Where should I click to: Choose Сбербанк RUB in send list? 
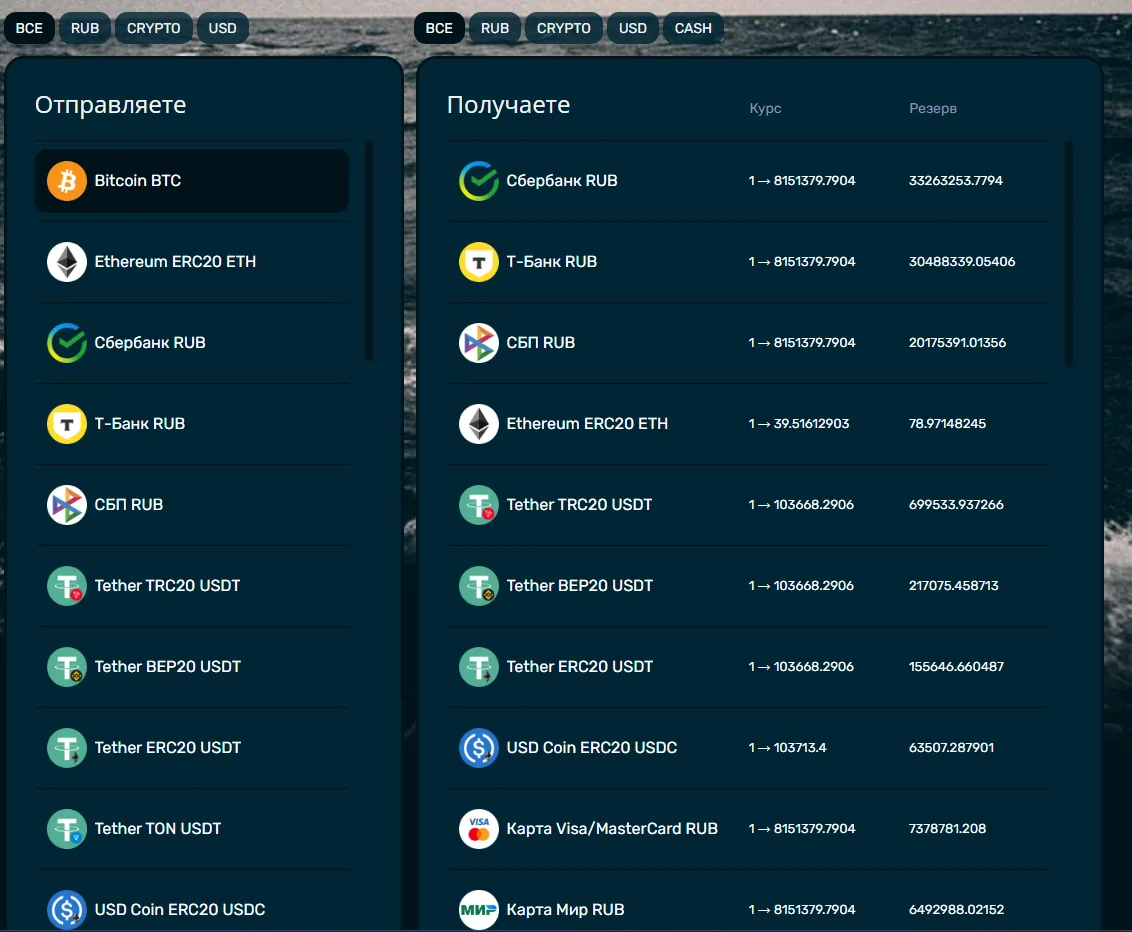point(192,343)
